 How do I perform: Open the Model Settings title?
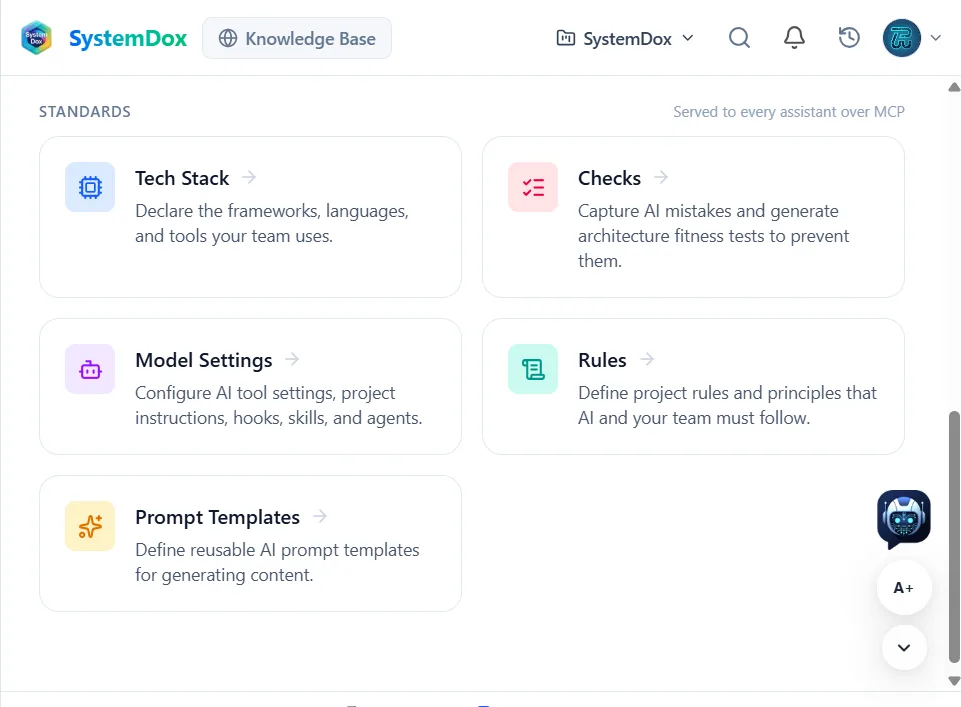[203, 360]
